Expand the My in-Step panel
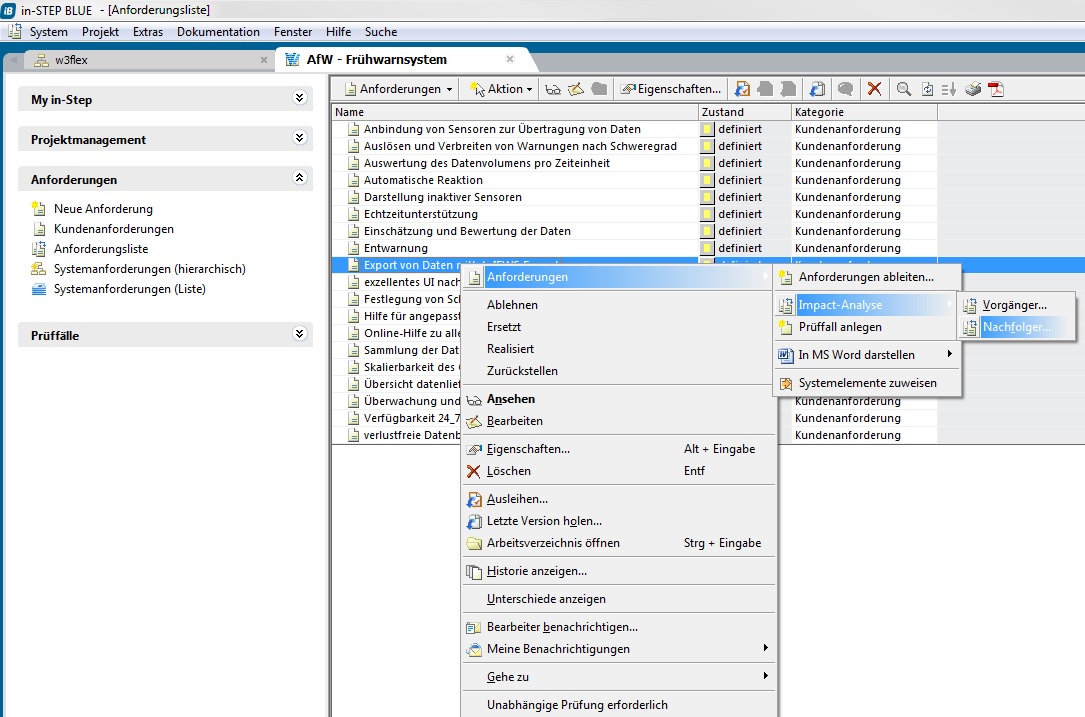This screenshot has height=717, width=1085. tap(299, 99)
